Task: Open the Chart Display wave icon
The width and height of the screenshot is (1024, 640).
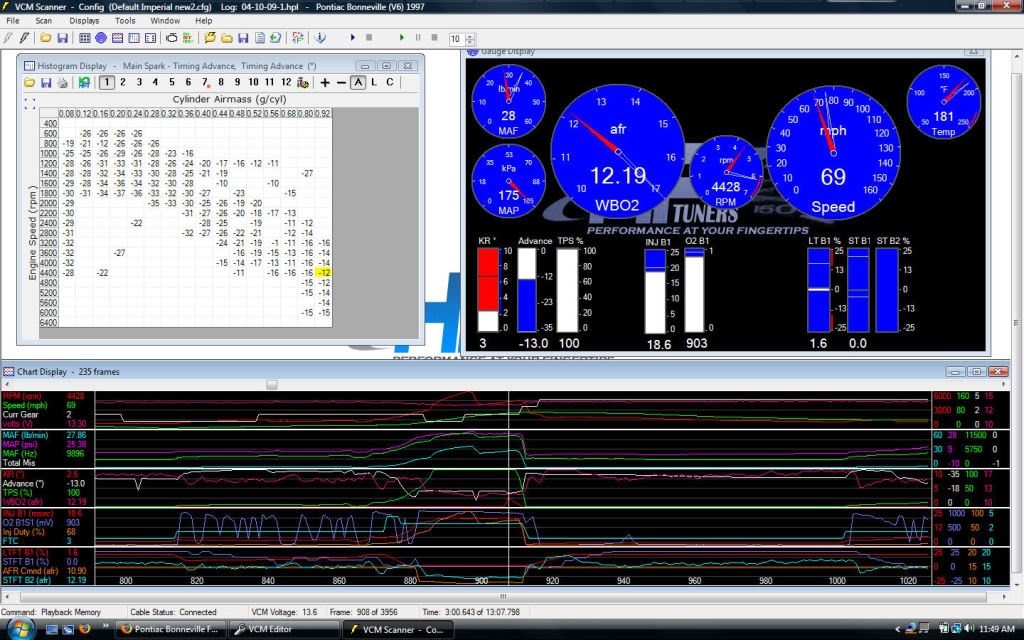Action: (117, 39)
